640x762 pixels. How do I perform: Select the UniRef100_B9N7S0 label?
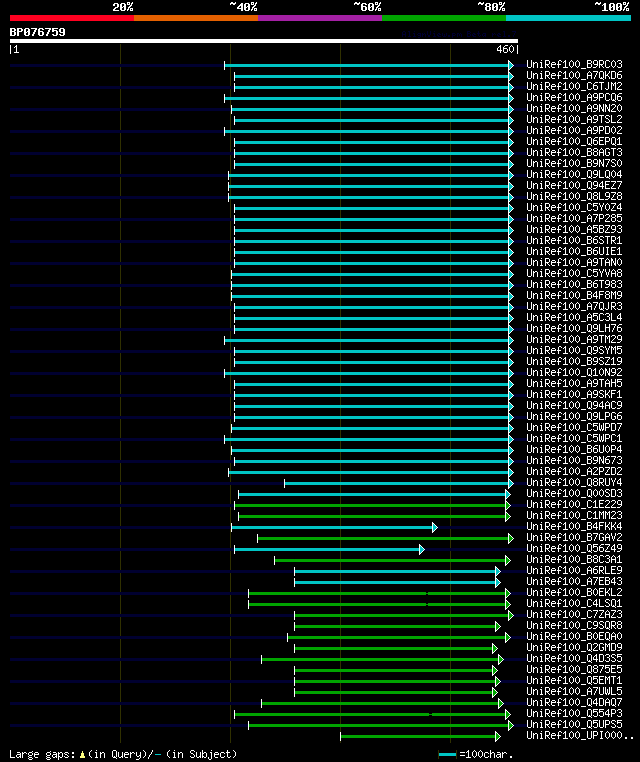[574, 163]
